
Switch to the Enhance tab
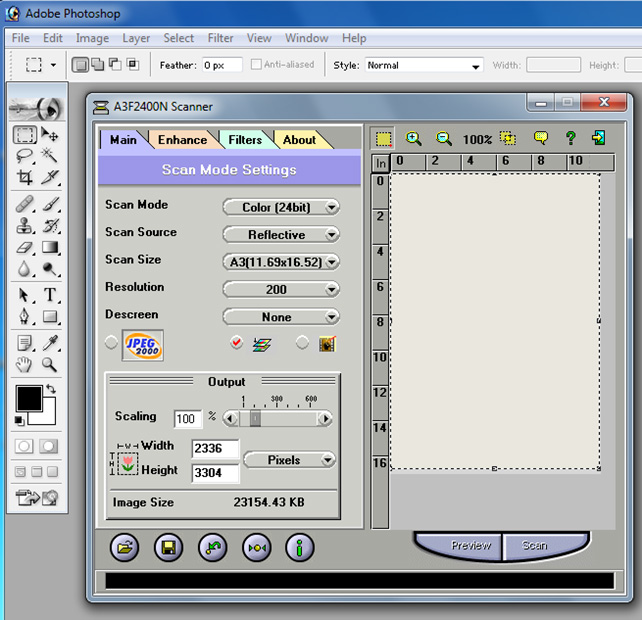coord(183,140)
